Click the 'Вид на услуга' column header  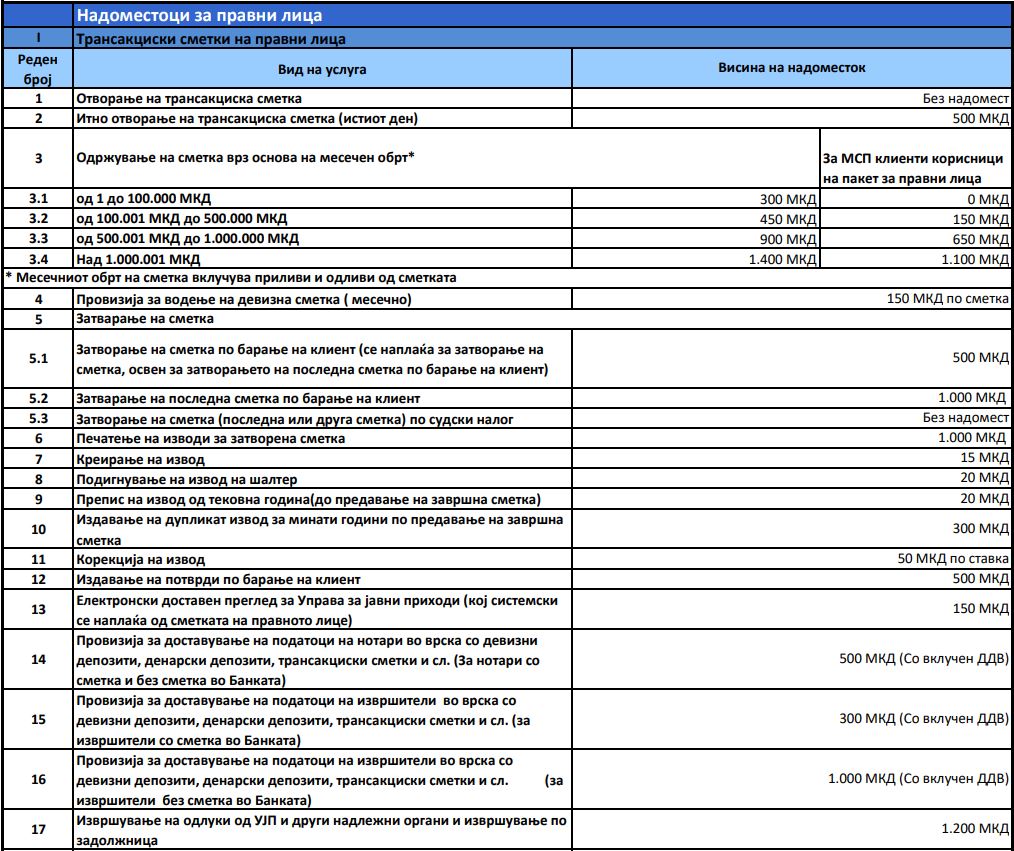click(322, 70)
